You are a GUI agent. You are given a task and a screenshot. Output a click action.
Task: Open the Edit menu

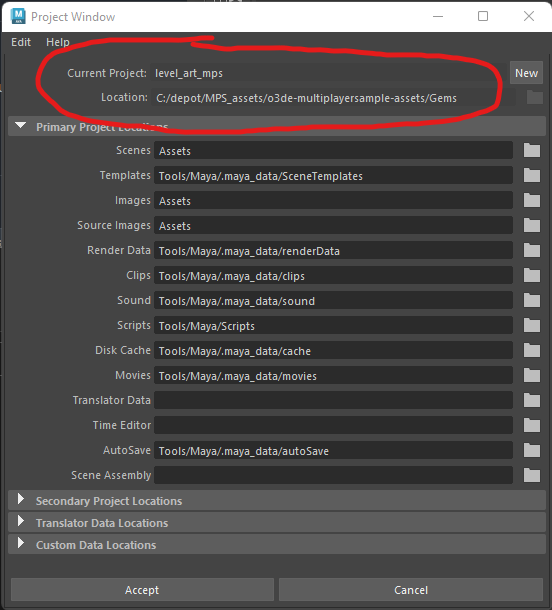pos(21,42)
